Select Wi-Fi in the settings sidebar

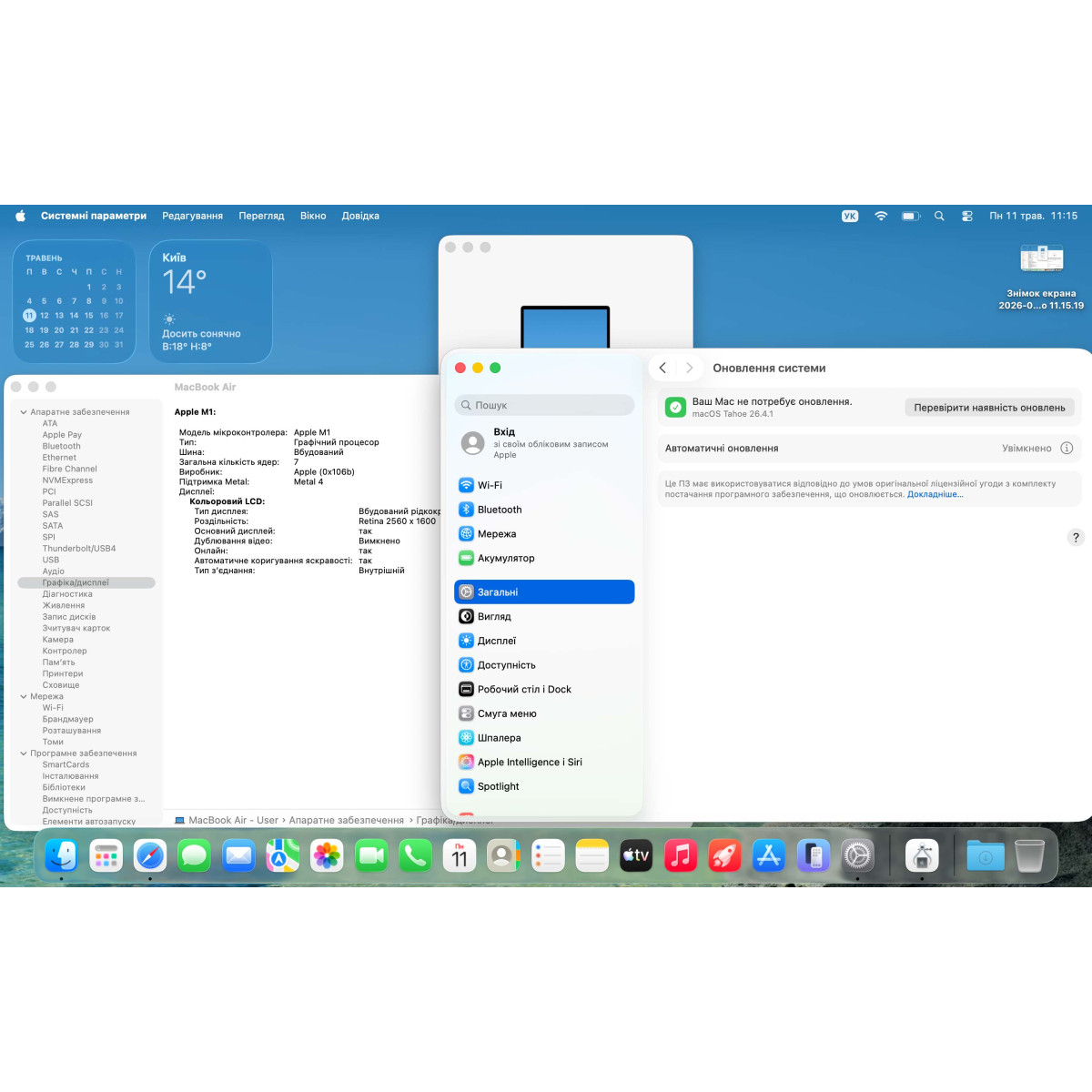coord(544,485)
